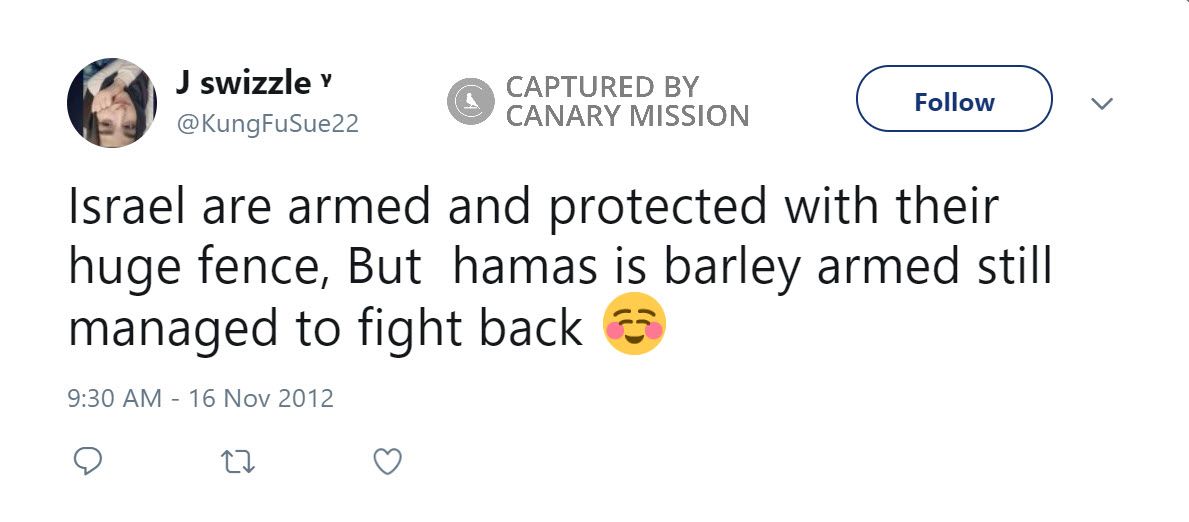This screenshot has width=1189, height=522.
Task: Click the CAPTURED BY watermark text
Action: 602,87
